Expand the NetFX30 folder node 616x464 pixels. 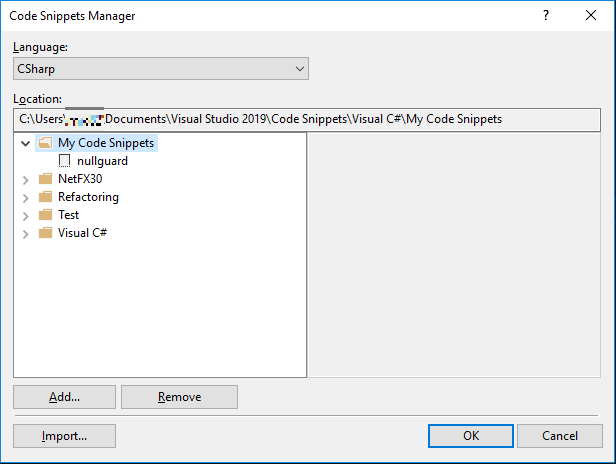[25, 179]
